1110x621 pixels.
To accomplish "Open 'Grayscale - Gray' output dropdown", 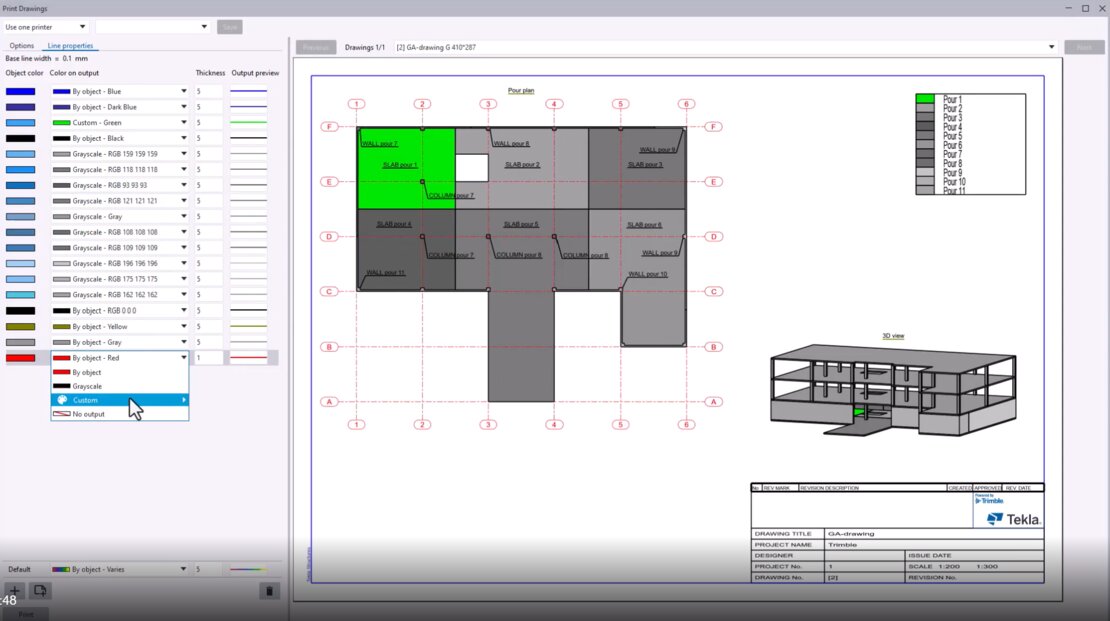I will click(x=183, y=217).
